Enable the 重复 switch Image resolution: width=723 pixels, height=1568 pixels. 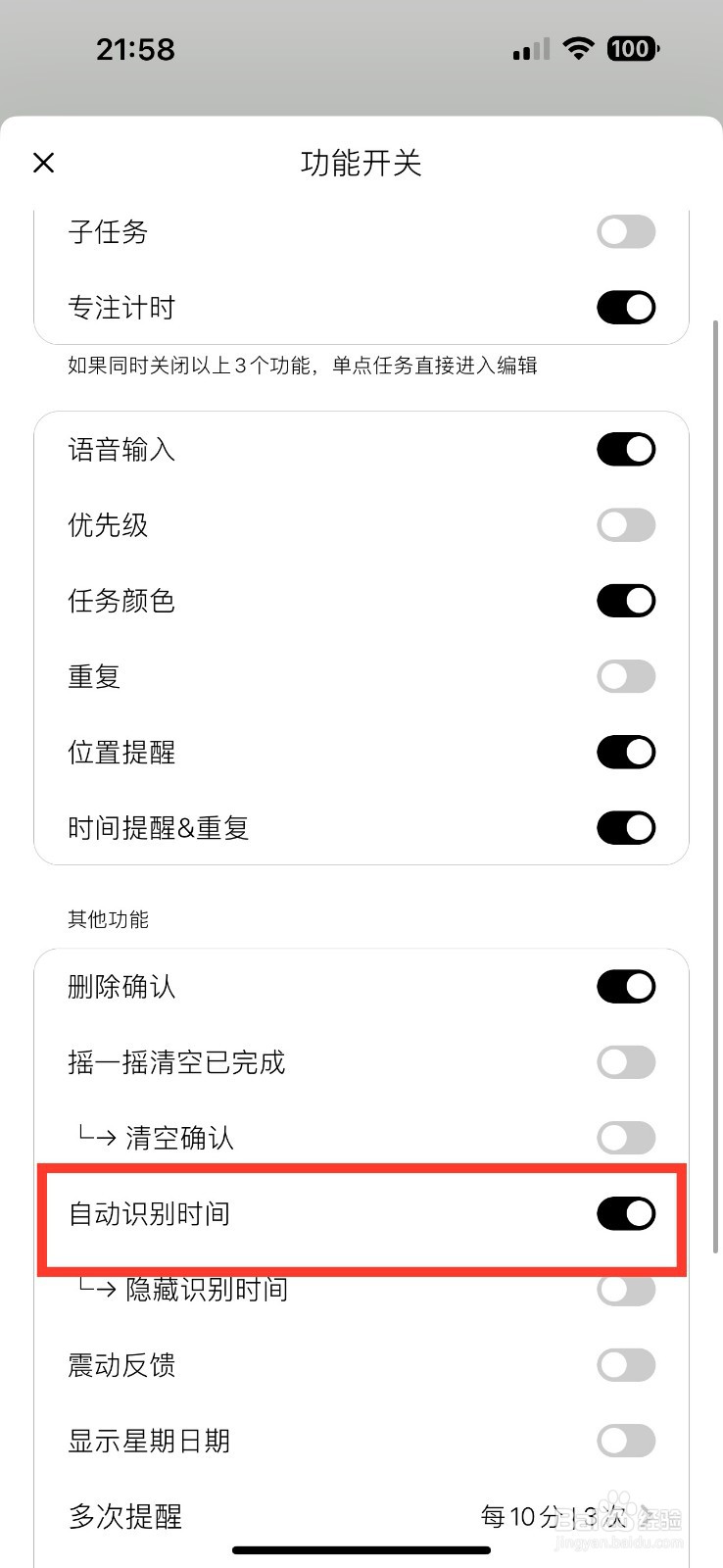(626, 676)
